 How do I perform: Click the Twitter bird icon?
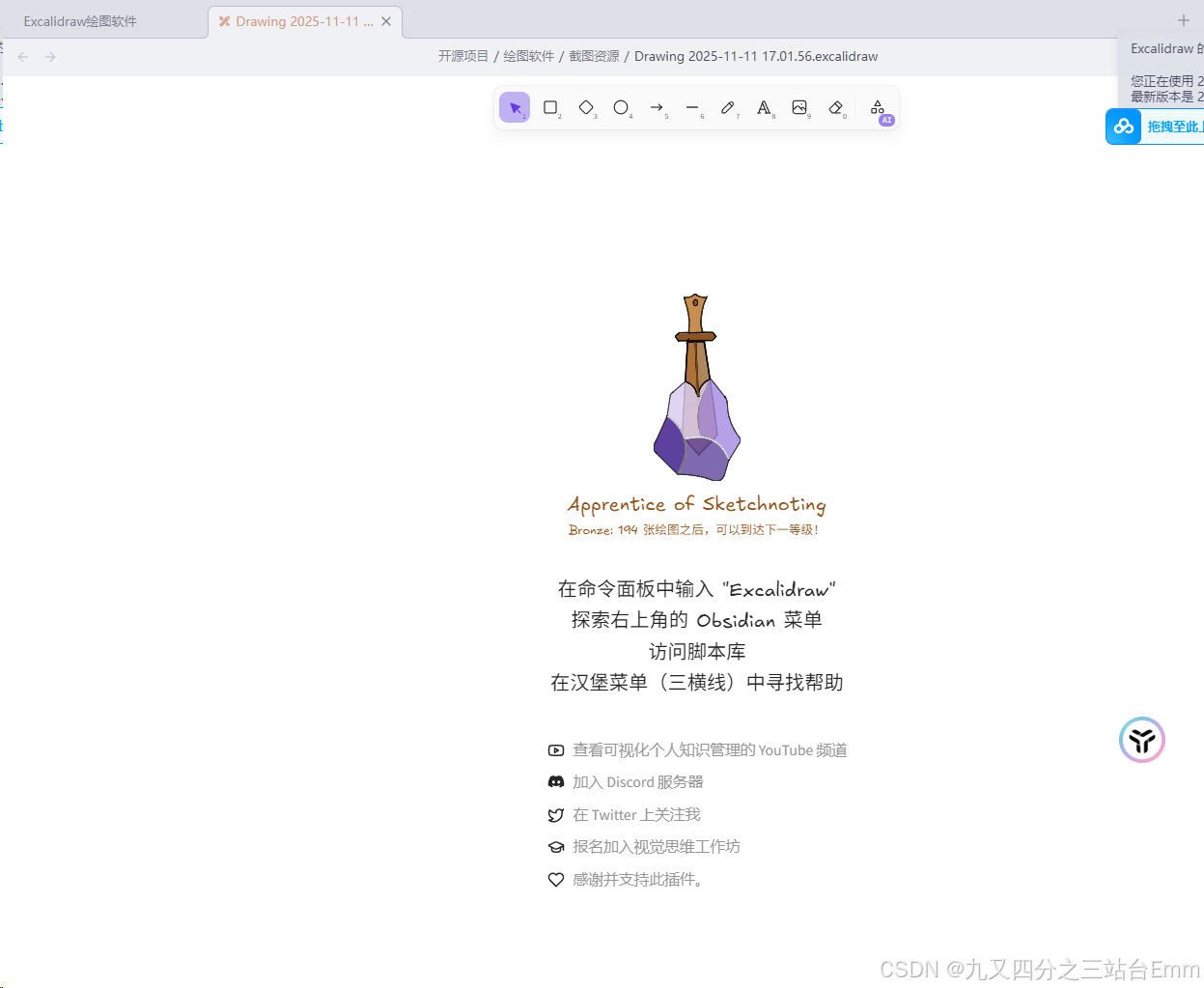pyautogui.click(x=556, y=815)
